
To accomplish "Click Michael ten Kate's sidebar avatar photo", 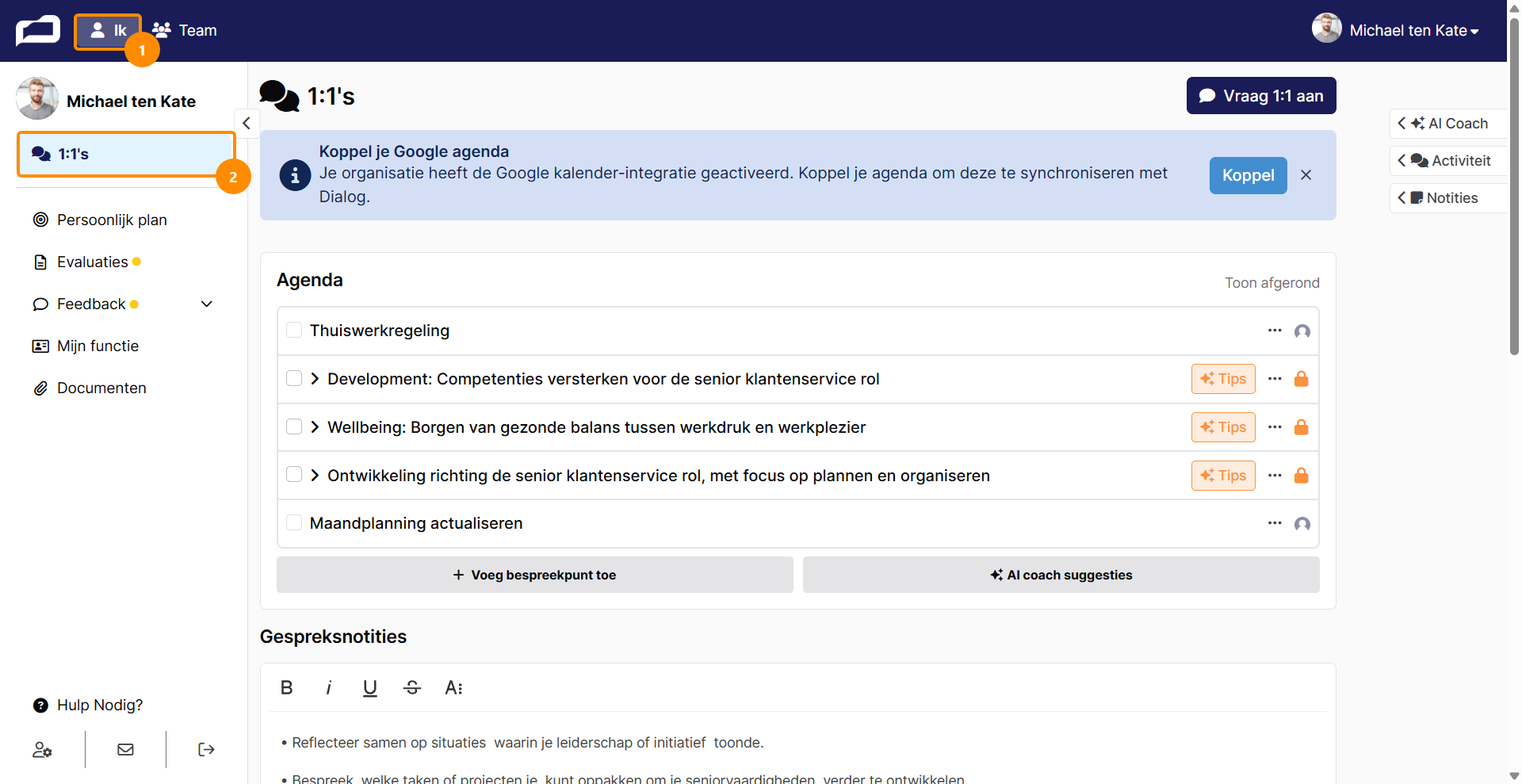I will tap(36, 98).
